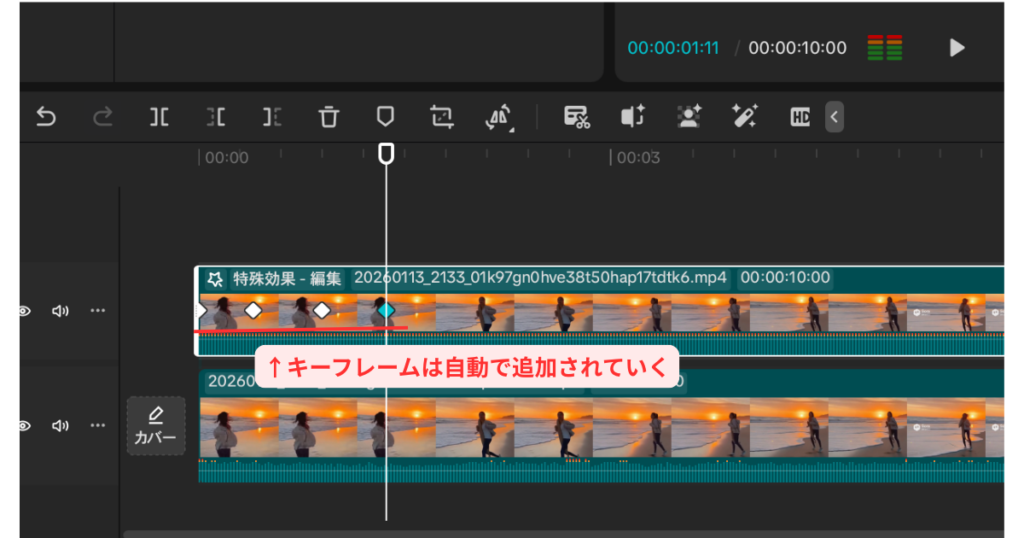
Task: Collapse the toolbar with the chevron arrow
Action: tap(834, 117)
